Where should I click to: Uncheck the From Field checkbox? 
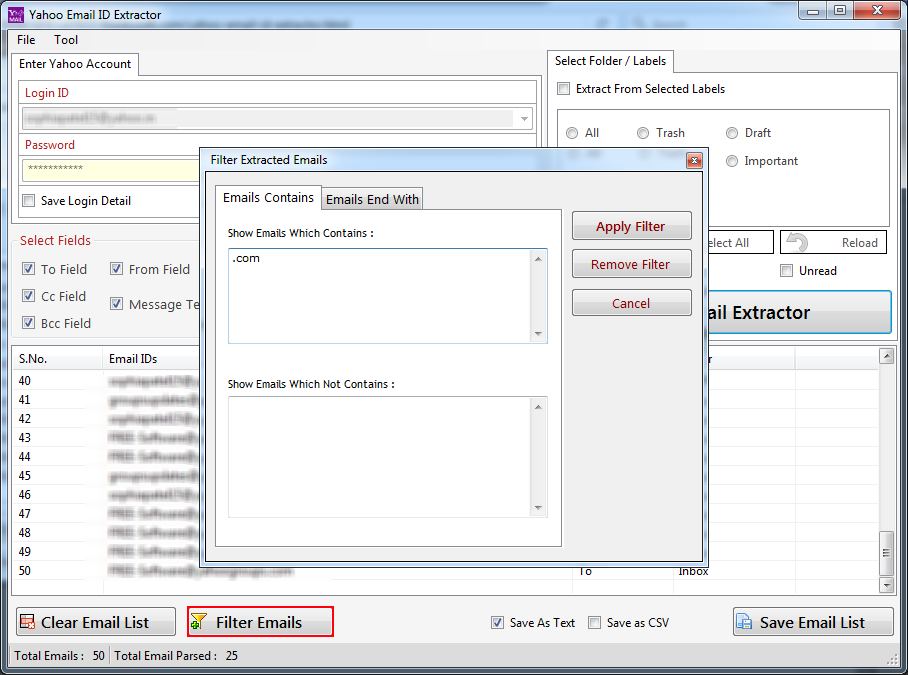coord(116,269)
